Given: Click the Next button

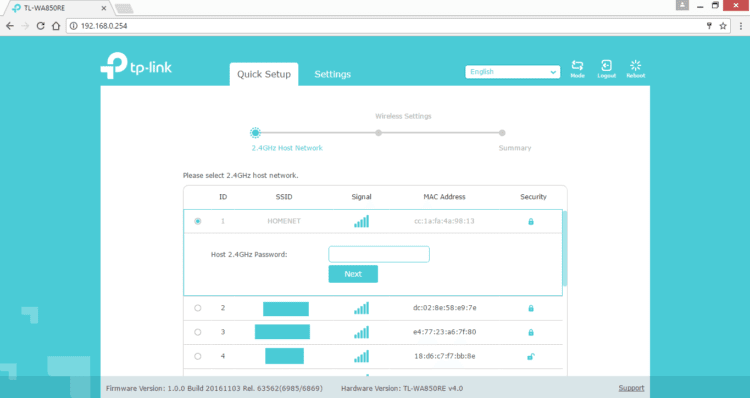Looking at the screenshot, I should pyautogui.click(x=353, y=274).
